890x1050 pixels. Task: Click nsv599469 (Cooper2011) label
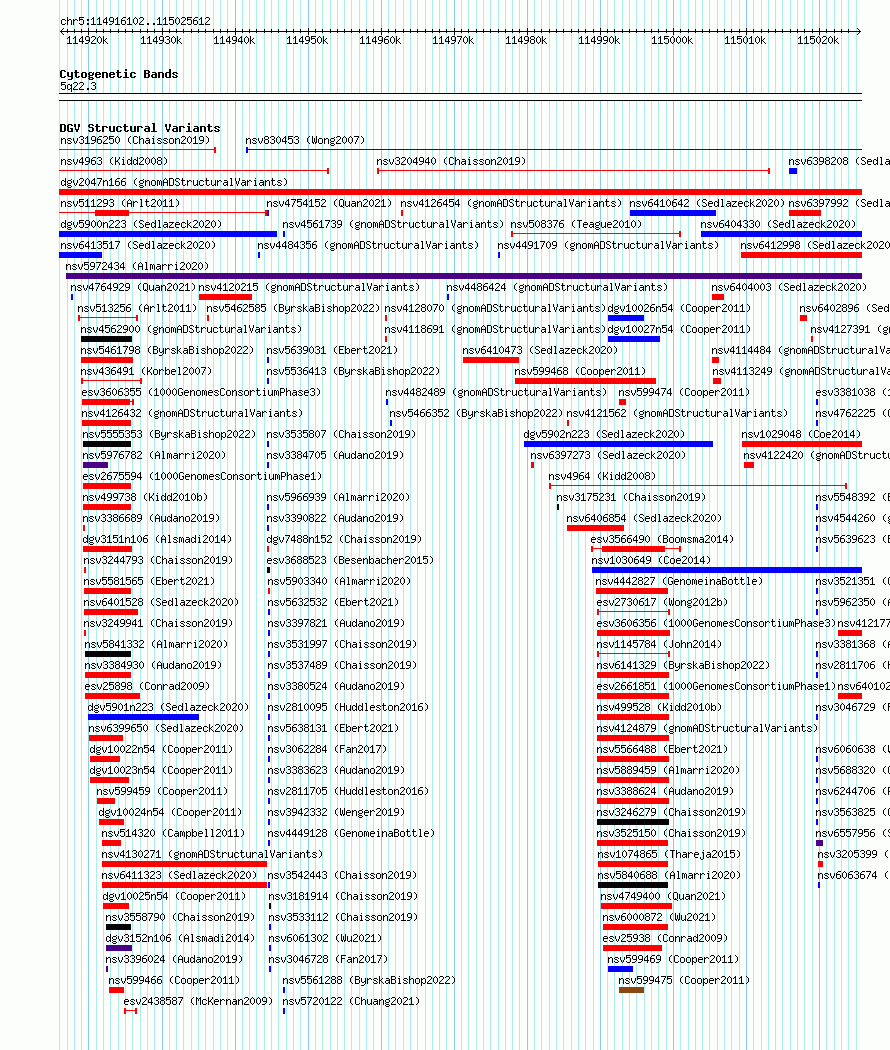pos(673,960)
